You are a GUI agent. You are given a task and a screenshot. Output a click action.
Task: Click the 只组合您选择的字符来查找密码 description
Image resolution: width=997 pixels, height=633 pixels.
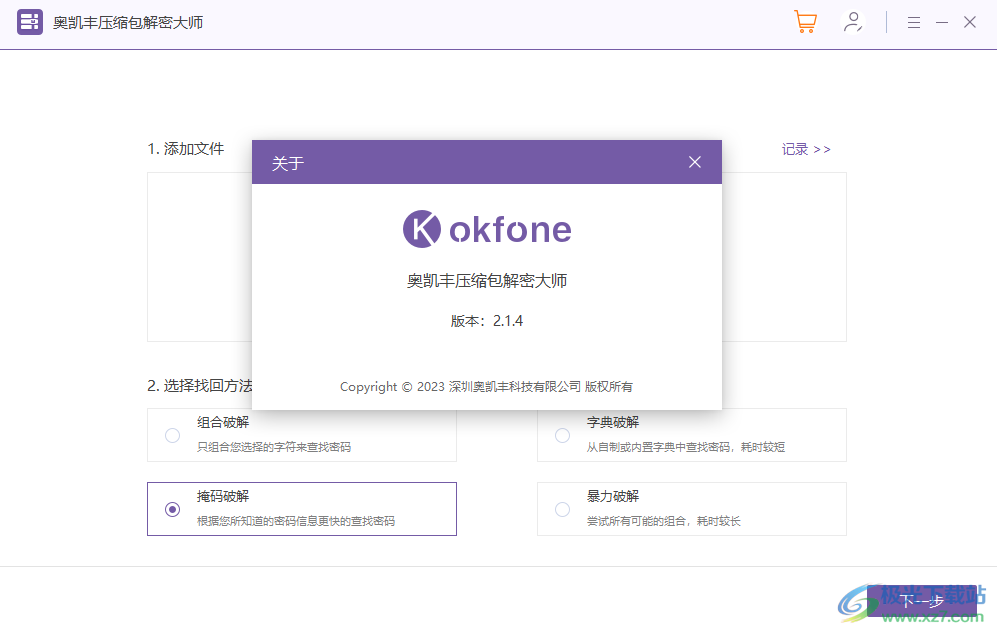click(274, 447)
